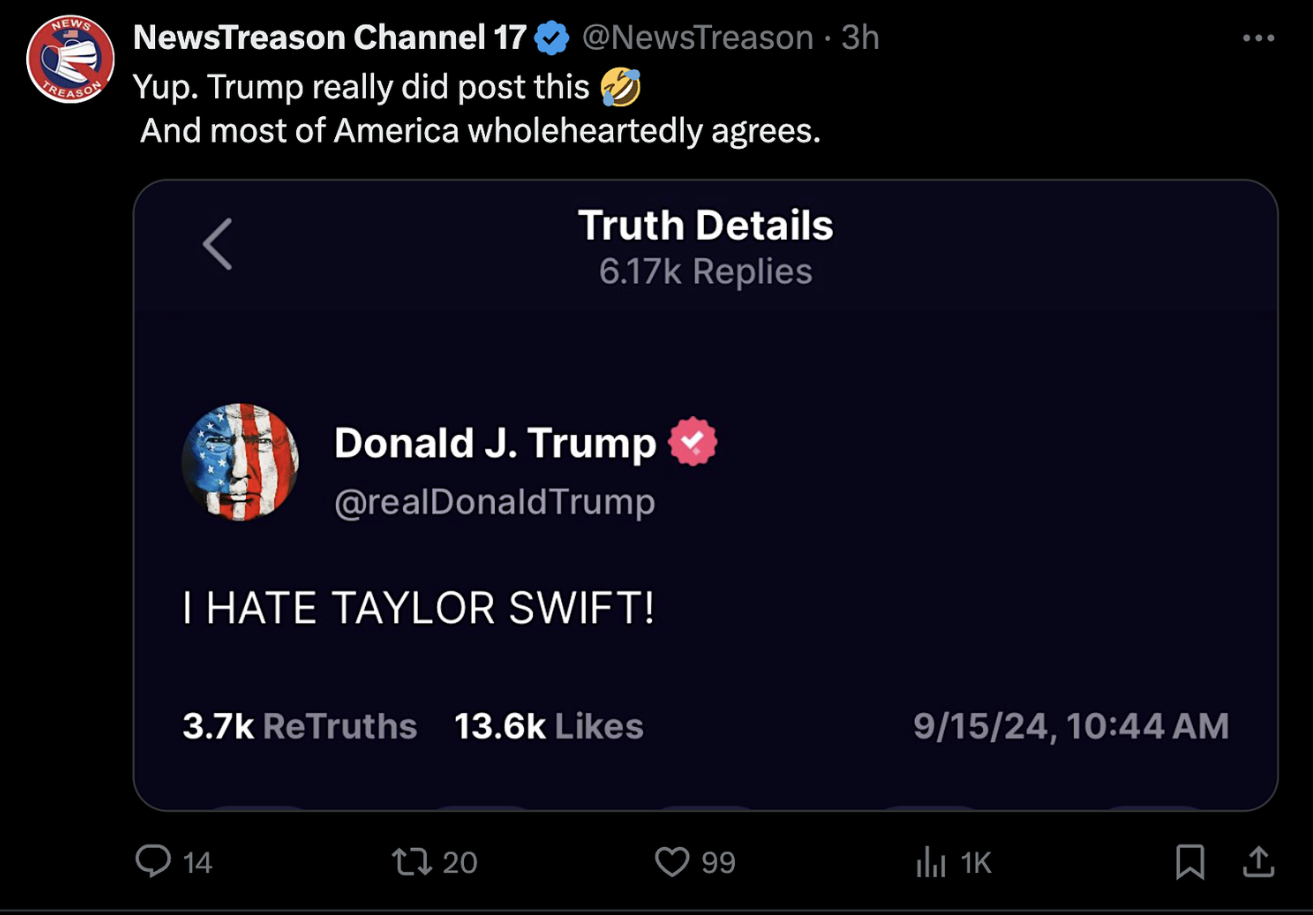Click the 3h timestamp of the post
The width and height of the screenshot is (1313, 915).
860,38
